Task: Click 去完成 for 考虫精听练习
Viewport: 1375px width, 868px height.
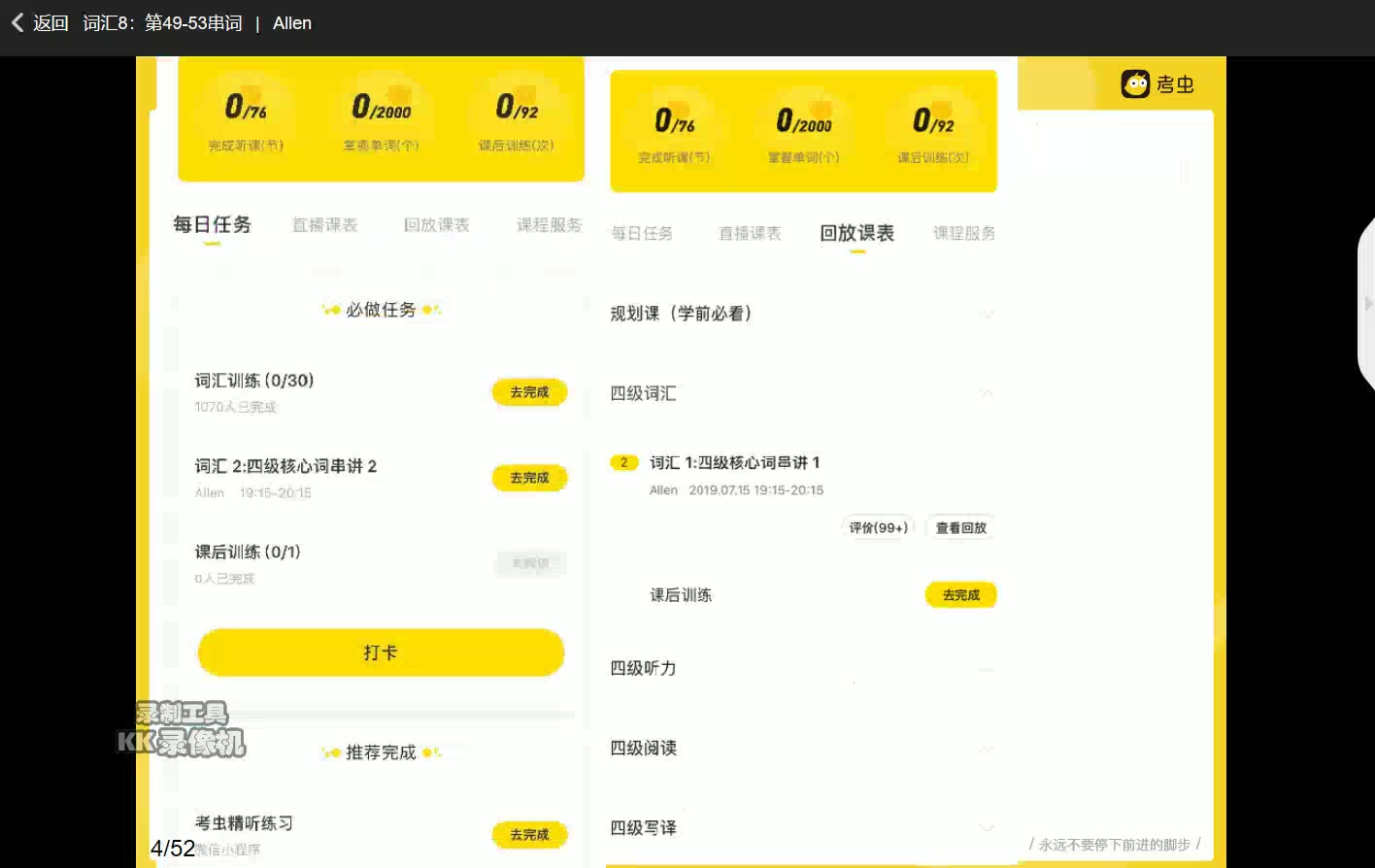Action: coord(529,834)
